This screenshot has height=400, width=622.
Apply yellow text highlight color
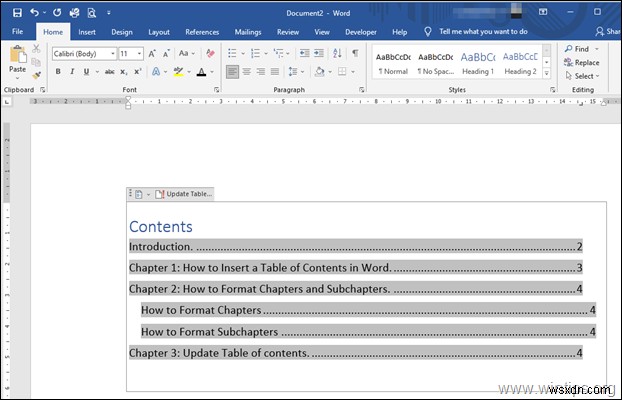click(x=179, y=72)
